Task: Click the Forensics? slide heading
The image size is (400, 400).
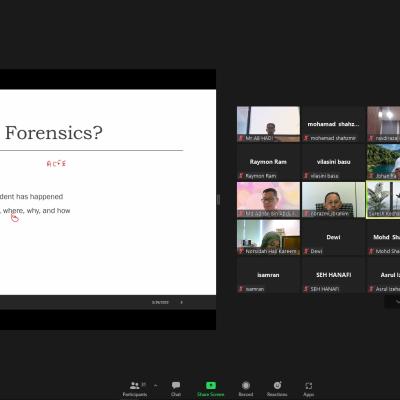Action: [54, 133]
